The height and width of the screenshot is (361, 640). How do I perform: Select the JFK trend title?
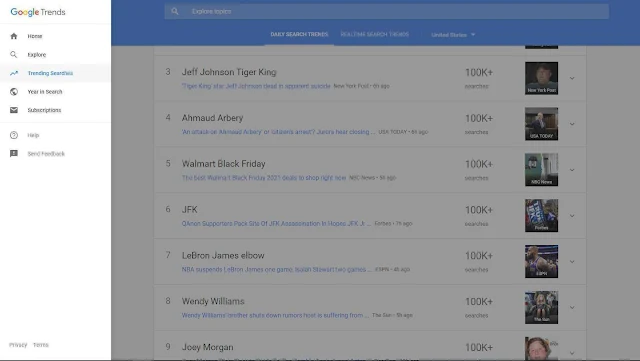(189, 209)
